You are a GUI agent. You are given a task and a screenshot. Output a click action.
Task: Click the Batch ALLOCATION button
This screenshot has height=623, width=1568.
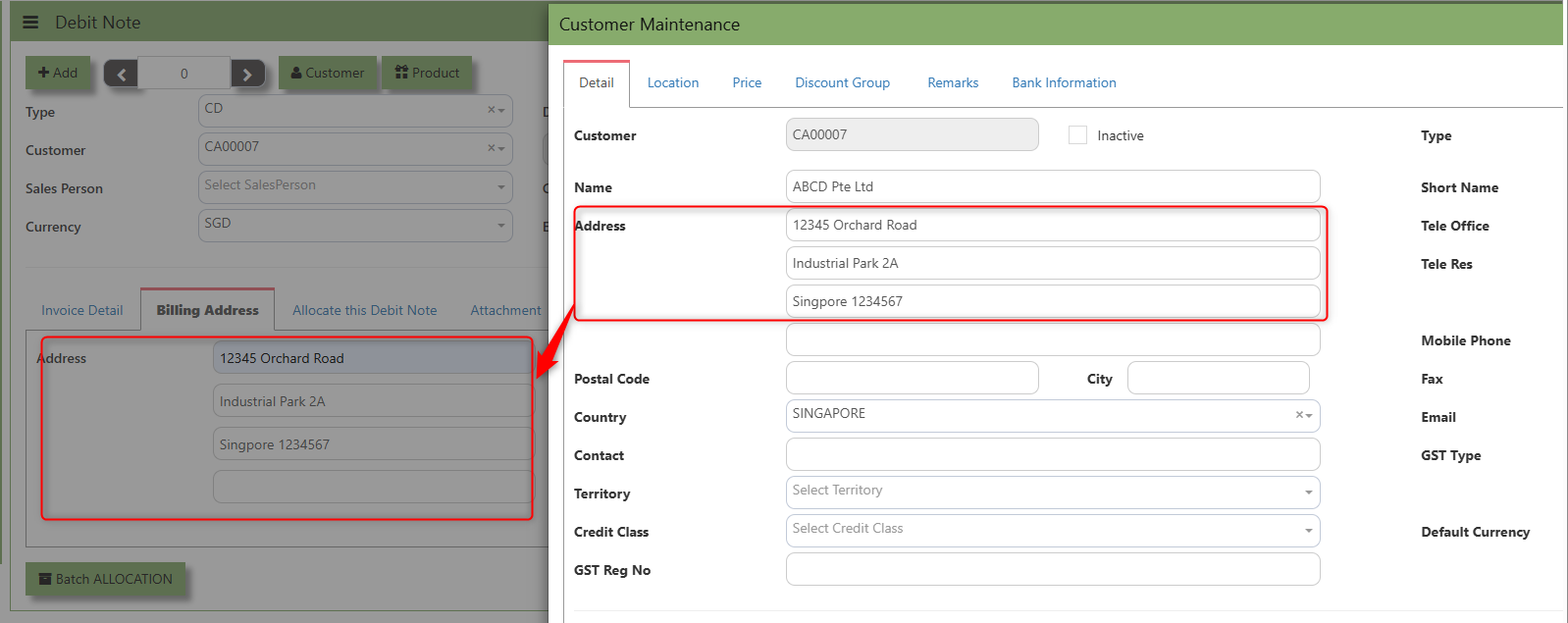[105, 579]
